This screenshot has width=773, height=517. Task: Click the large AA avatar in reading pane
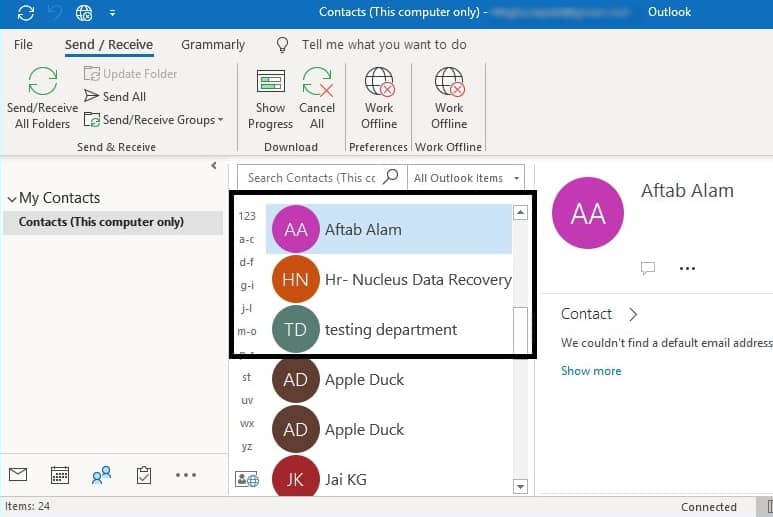pyautogui.click(x=588, y=213)
